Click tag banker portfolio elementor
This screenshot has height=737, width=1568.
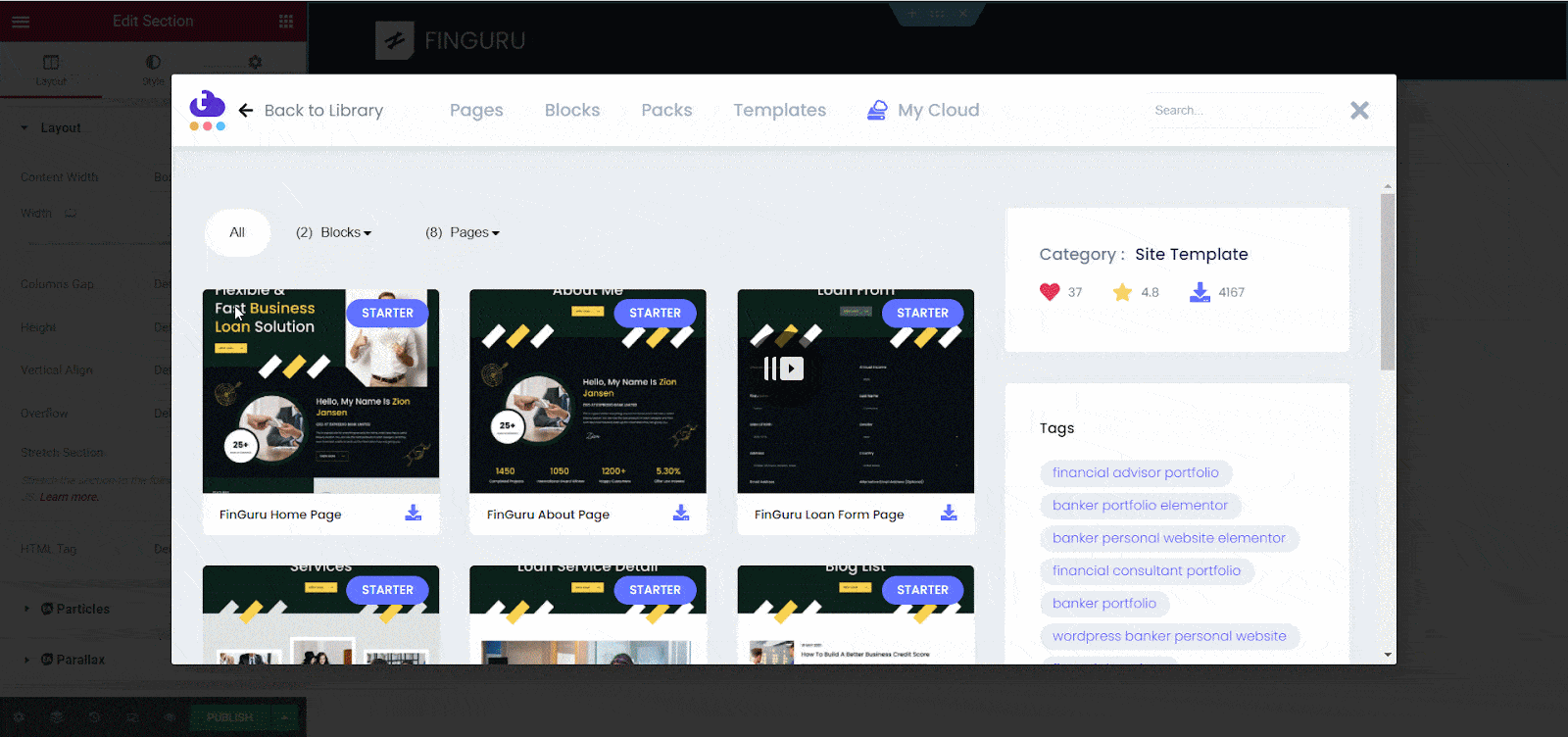[1140, 506]
